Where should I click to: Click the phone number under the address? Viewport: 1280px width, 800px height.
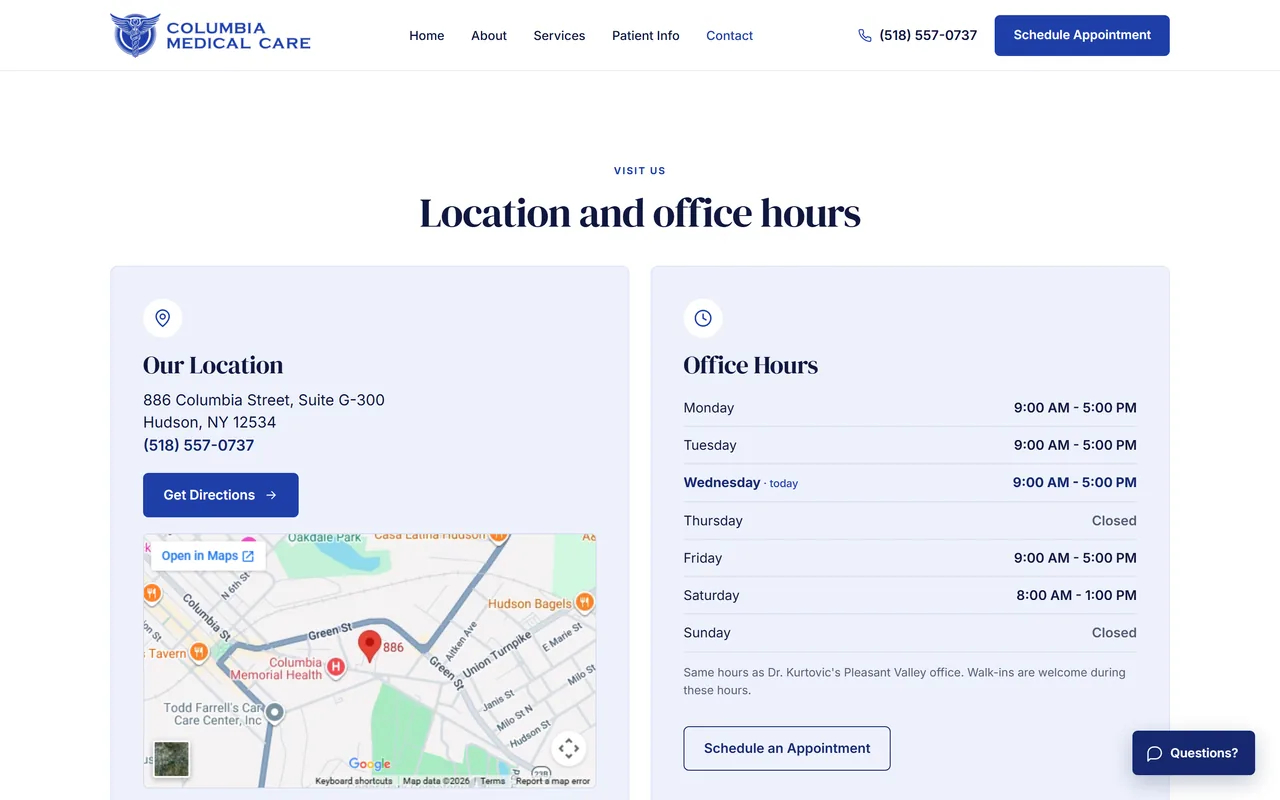tap(199, 445)
